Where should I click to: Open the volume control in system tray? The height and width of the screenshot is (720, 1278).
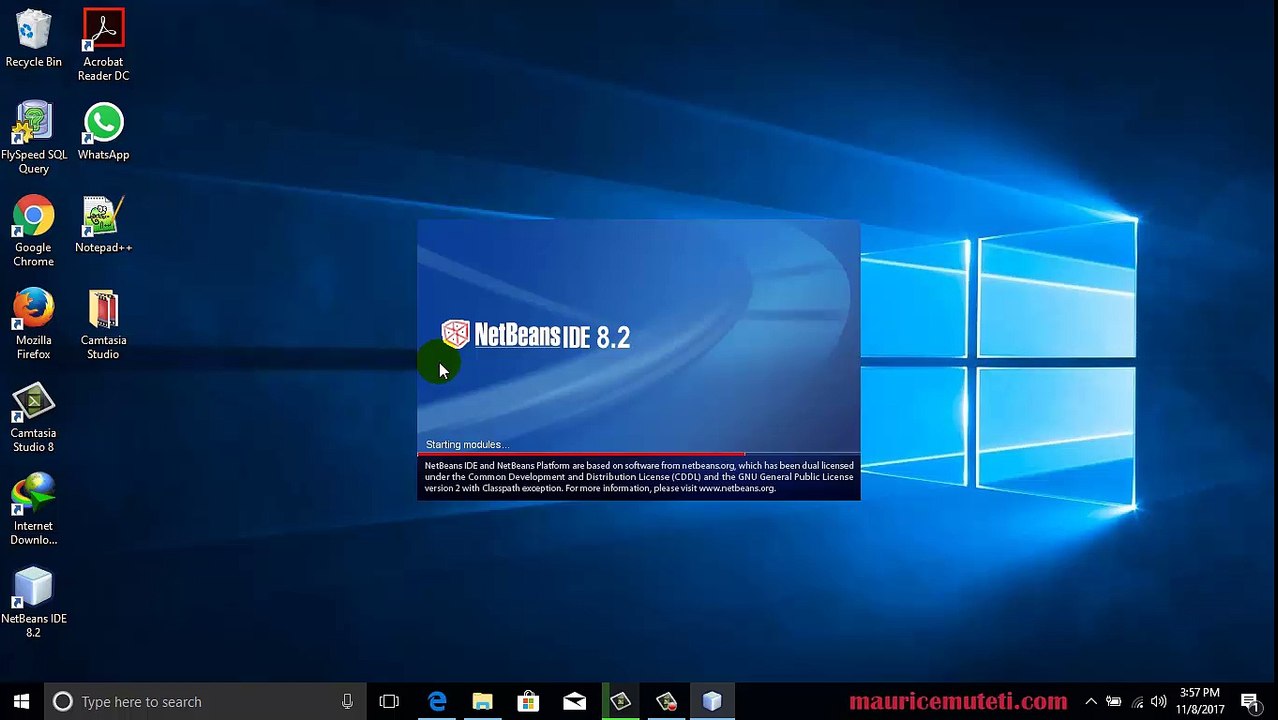pyautogui.click(x=1159, y=701)
